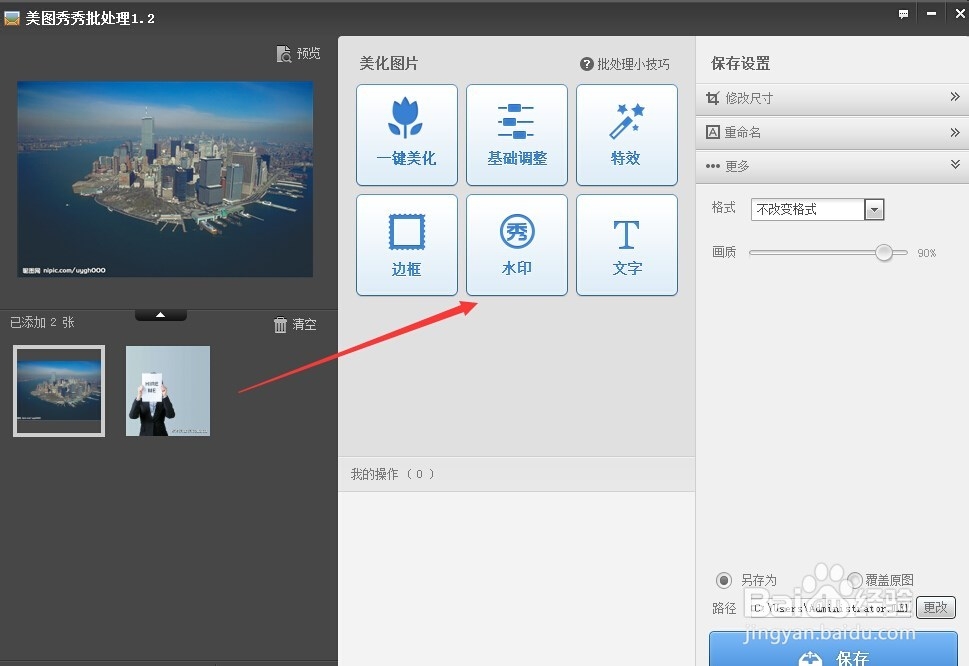The width and height of the screenshot is (969, 666).
Task: Select the 覆盖原图 overwrite original radio button
Action: point(854,580)
